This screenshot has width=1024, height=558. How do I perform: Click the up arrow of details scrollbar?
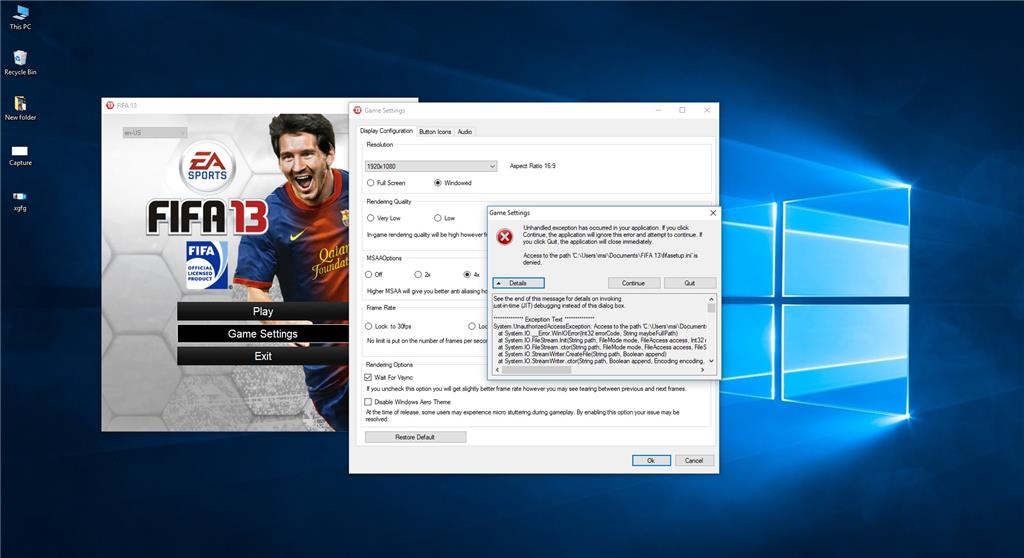coord(711,299)
